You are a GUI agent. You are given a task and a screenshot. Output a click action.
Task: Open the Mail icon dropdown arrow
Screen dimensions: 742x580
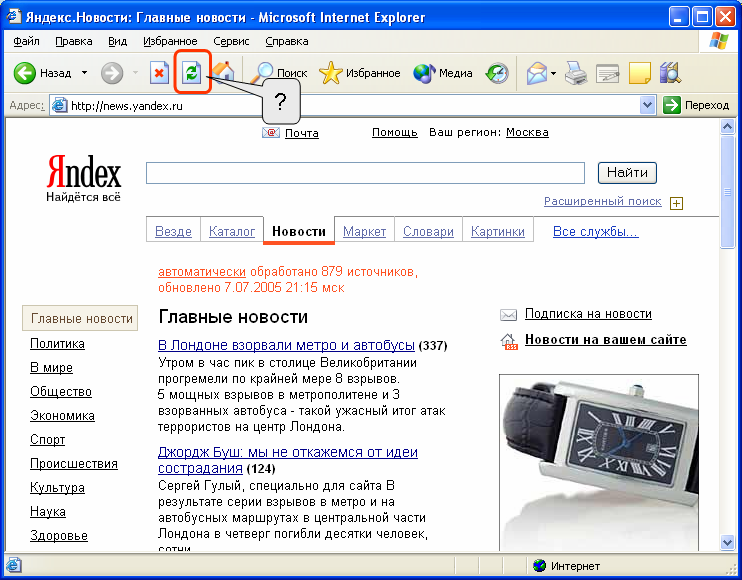[553, 74]
